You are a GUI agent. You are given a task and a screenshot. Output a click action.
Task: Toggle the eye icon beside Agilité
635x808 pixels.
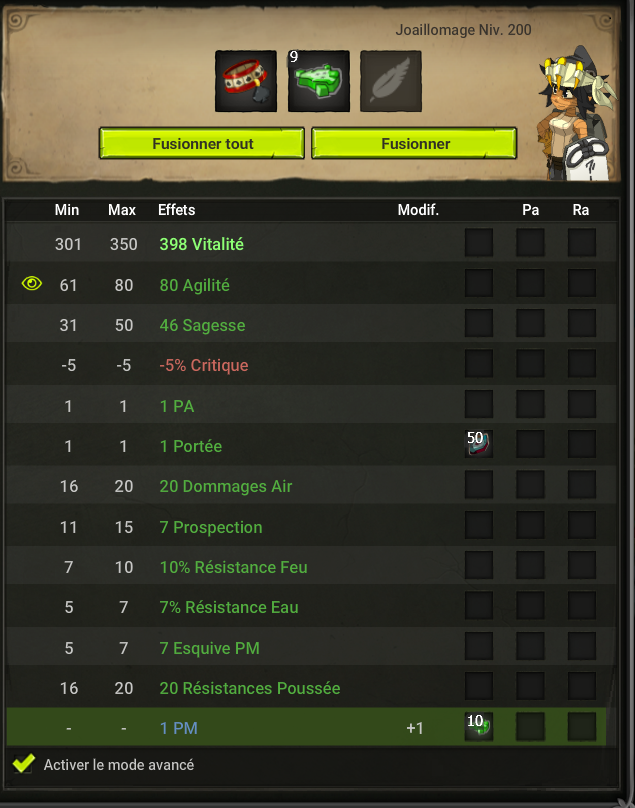coord(32,283)
